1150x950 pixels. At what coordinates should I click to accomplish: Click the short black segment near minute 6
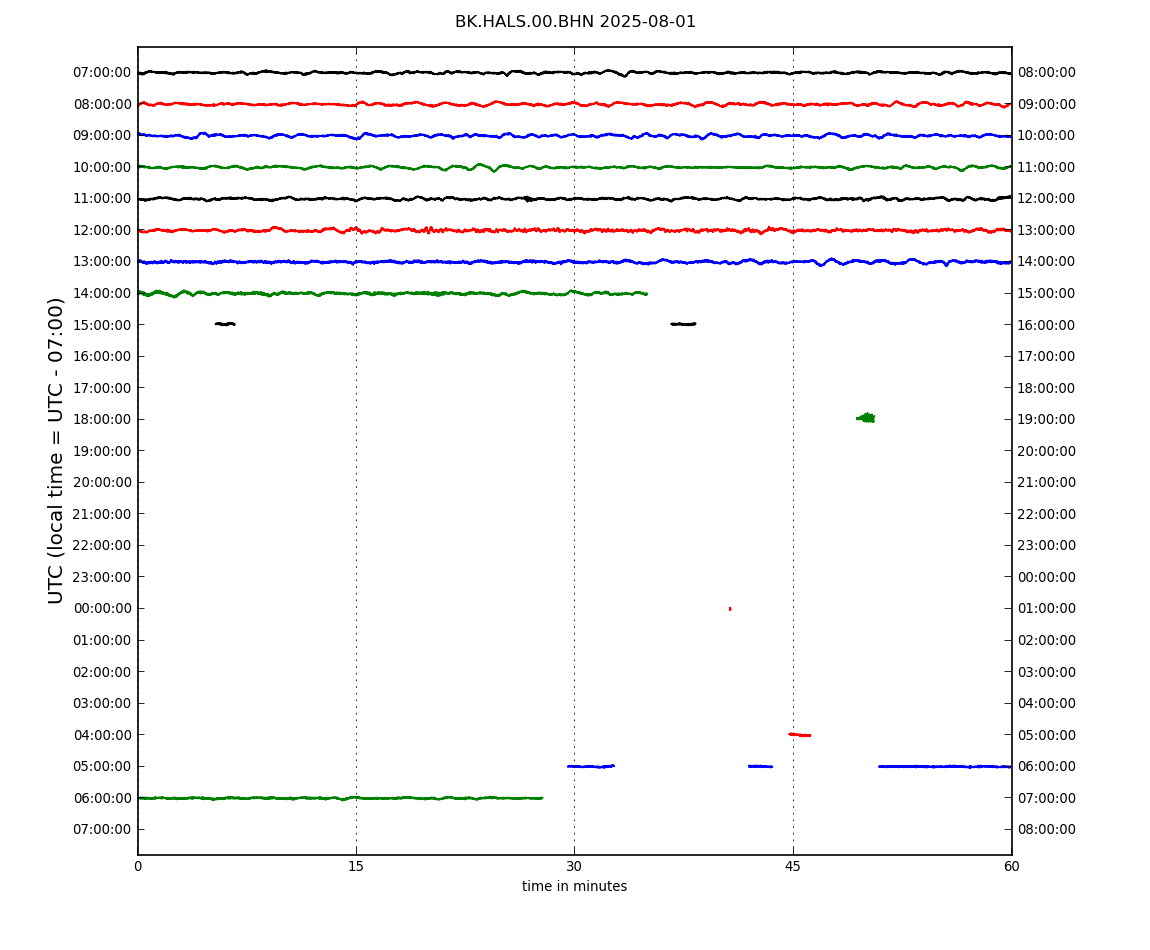click(x=225, y=324)
